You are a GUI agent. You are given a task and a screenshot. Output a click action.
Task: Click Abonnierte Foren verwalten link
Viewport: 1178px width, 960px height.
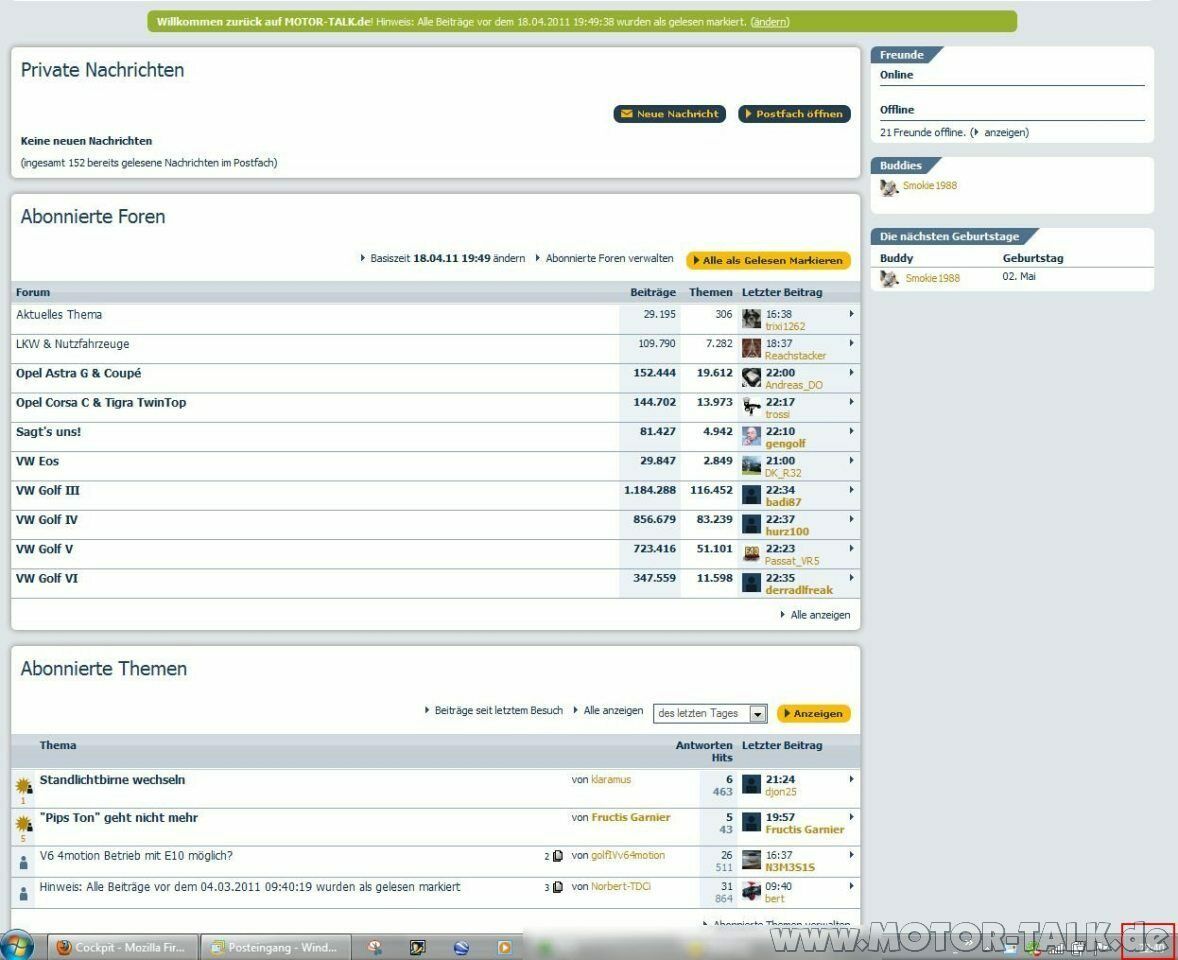point(609,258)
